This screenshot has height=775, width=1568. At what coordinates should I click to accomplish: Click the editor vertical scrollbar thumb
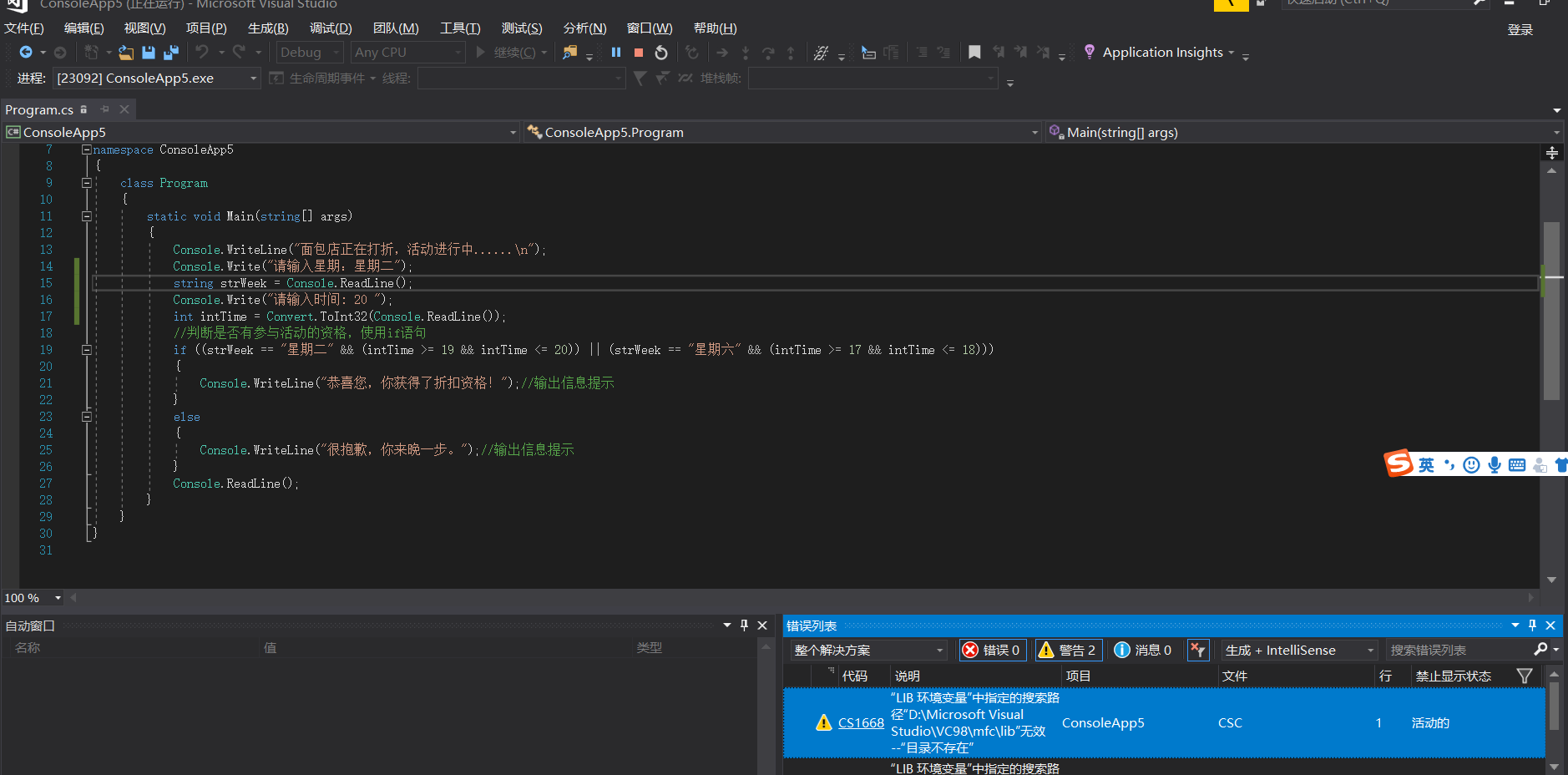pyautogui.click(x=1551, y=311)
